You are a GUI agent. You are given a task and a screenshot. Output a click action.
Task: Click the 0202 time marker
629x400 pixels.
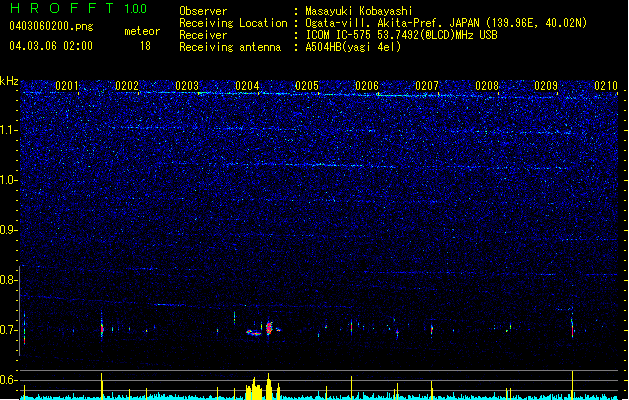[x=127, y=86]
